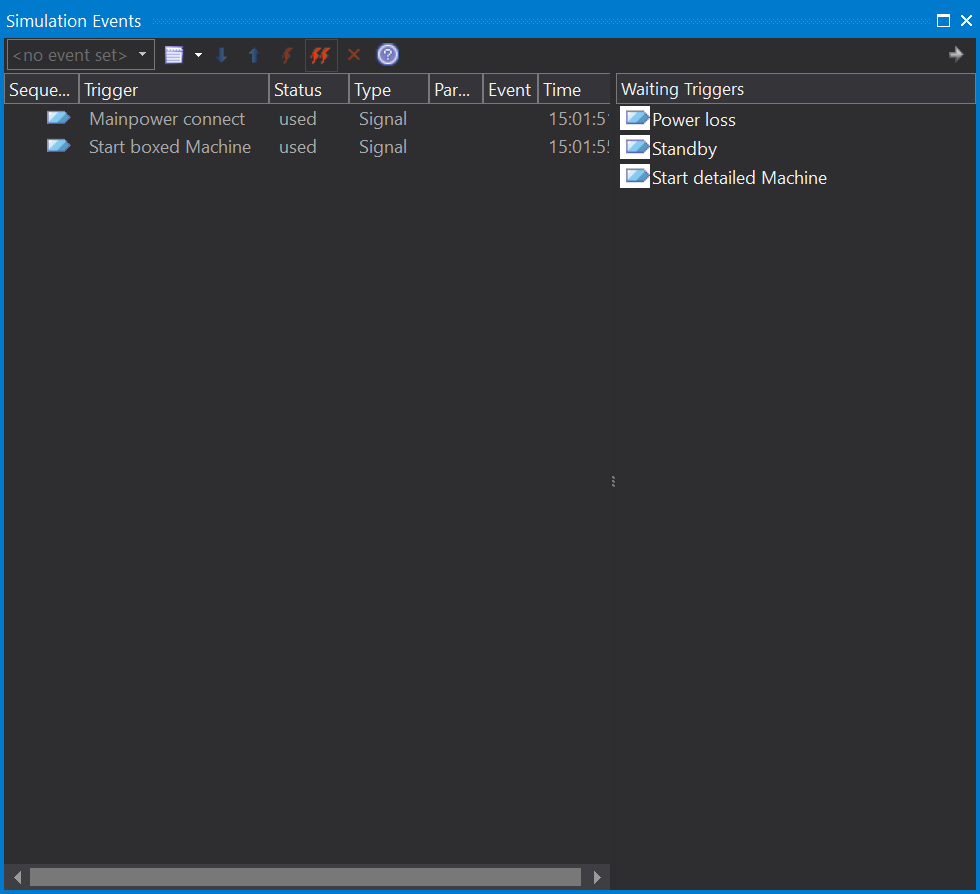Screen dimensions: 980x894
Task: Click the Type column header
Action: [x=388, y=90]
